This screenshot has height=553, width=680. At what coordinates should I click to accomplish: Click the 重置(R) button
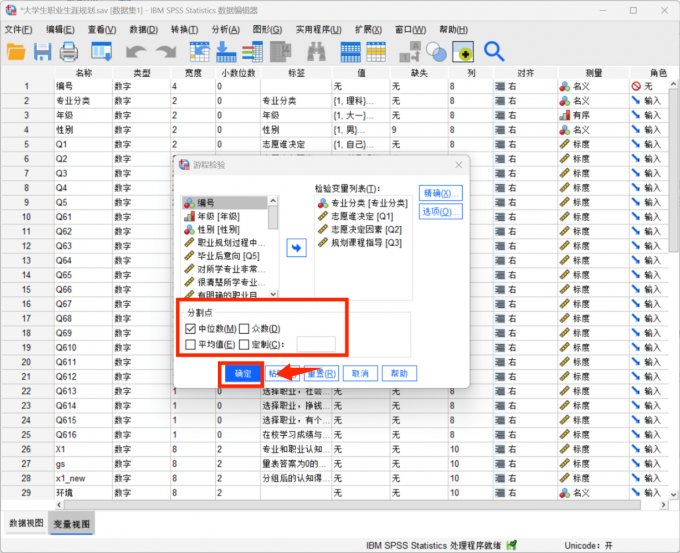(321, 373)
